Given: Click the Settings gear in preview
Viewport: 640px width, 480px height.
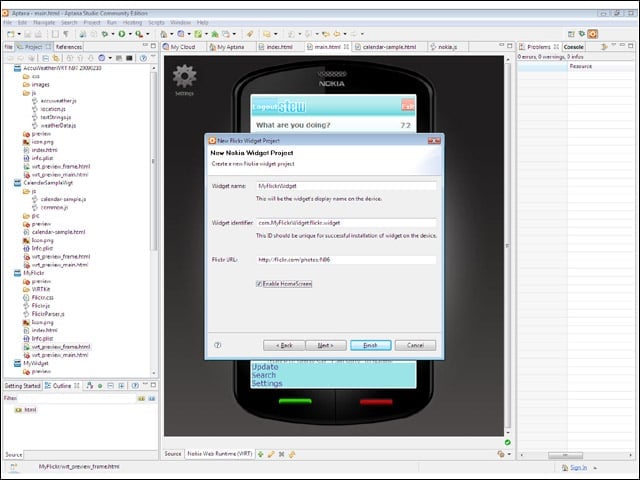Looking at the screenshot, I should point(184,76).
